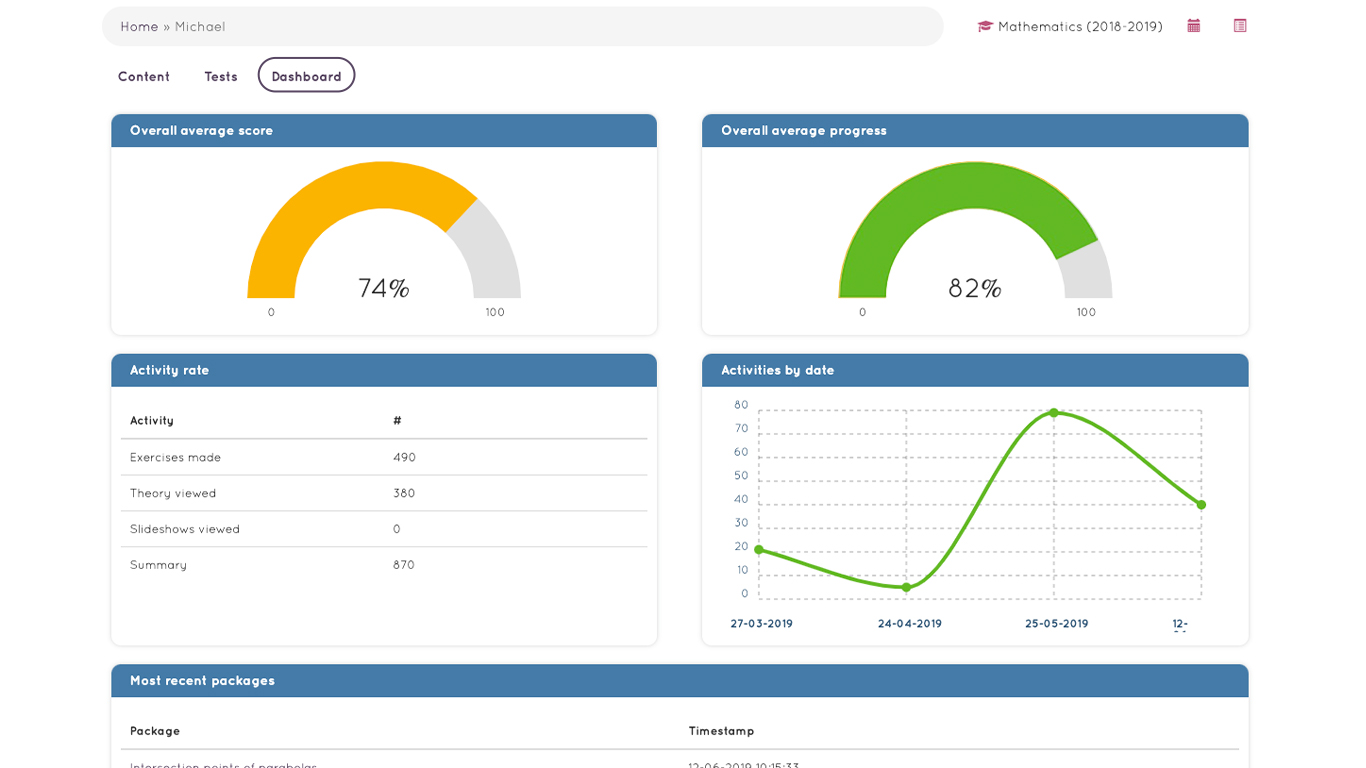Click the chart data point at 24-04-2019
Screen dimensions: 1366x768
(906, 587)
